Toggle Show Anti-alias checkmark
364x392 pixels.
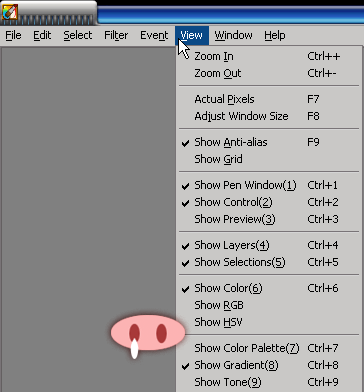coord(269,142)
